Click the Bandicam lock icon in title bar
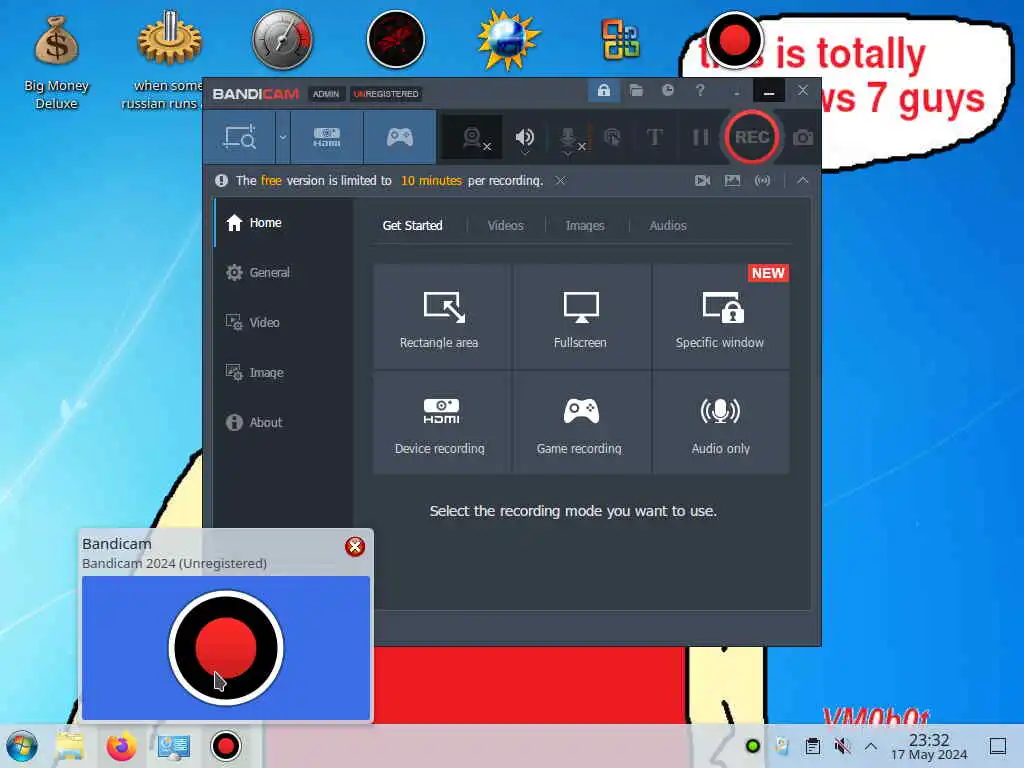Viewport: 1024px width, 768px height. point(603,90)
